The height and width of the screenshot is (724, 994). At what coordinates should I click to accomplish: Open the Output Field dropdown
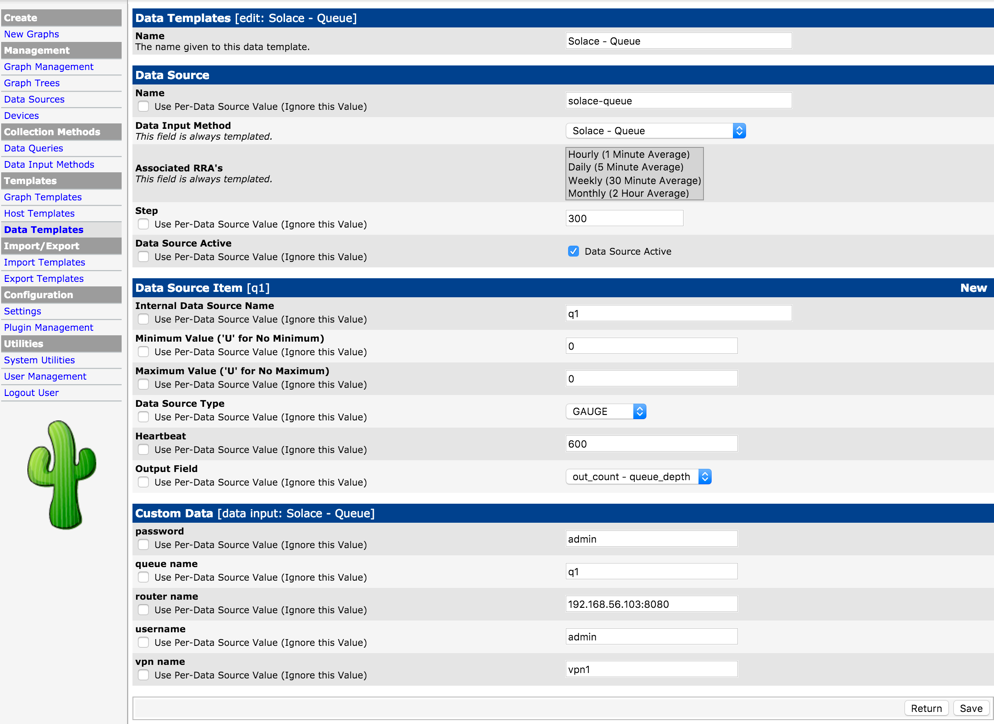click(638, 477)
